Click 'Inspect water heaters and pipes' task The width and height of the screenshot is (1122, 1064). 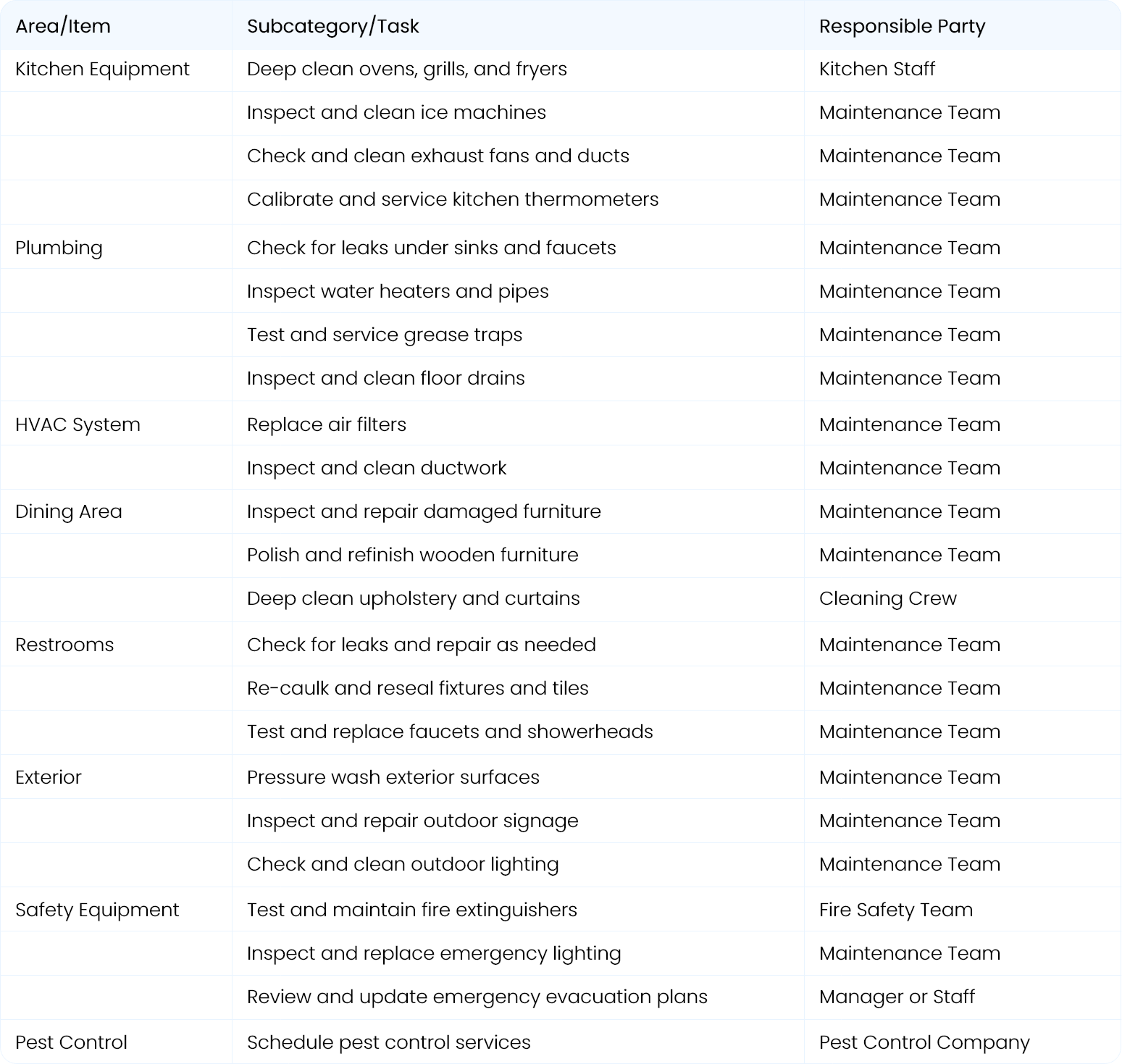coord(398,291)
